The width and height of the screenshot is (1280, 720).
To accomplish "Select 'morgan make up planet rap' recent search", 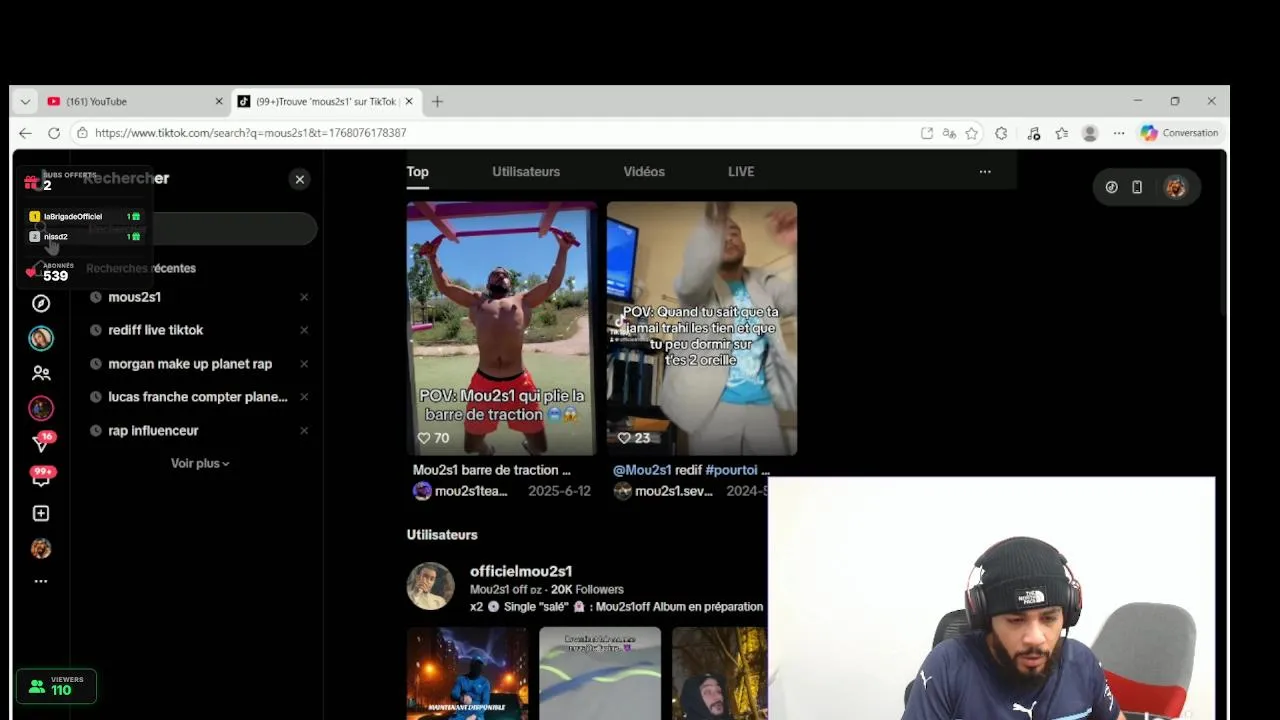I will (x=190, y=364).
